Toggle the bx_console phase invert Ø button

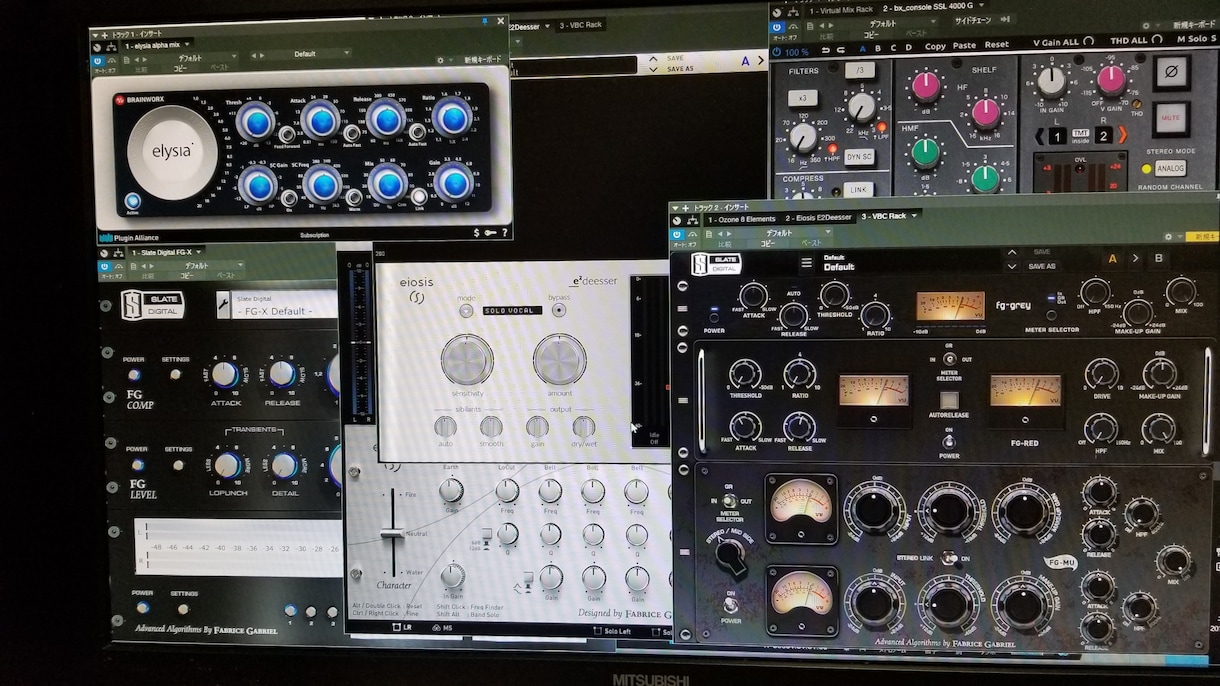click(1172, 73)
